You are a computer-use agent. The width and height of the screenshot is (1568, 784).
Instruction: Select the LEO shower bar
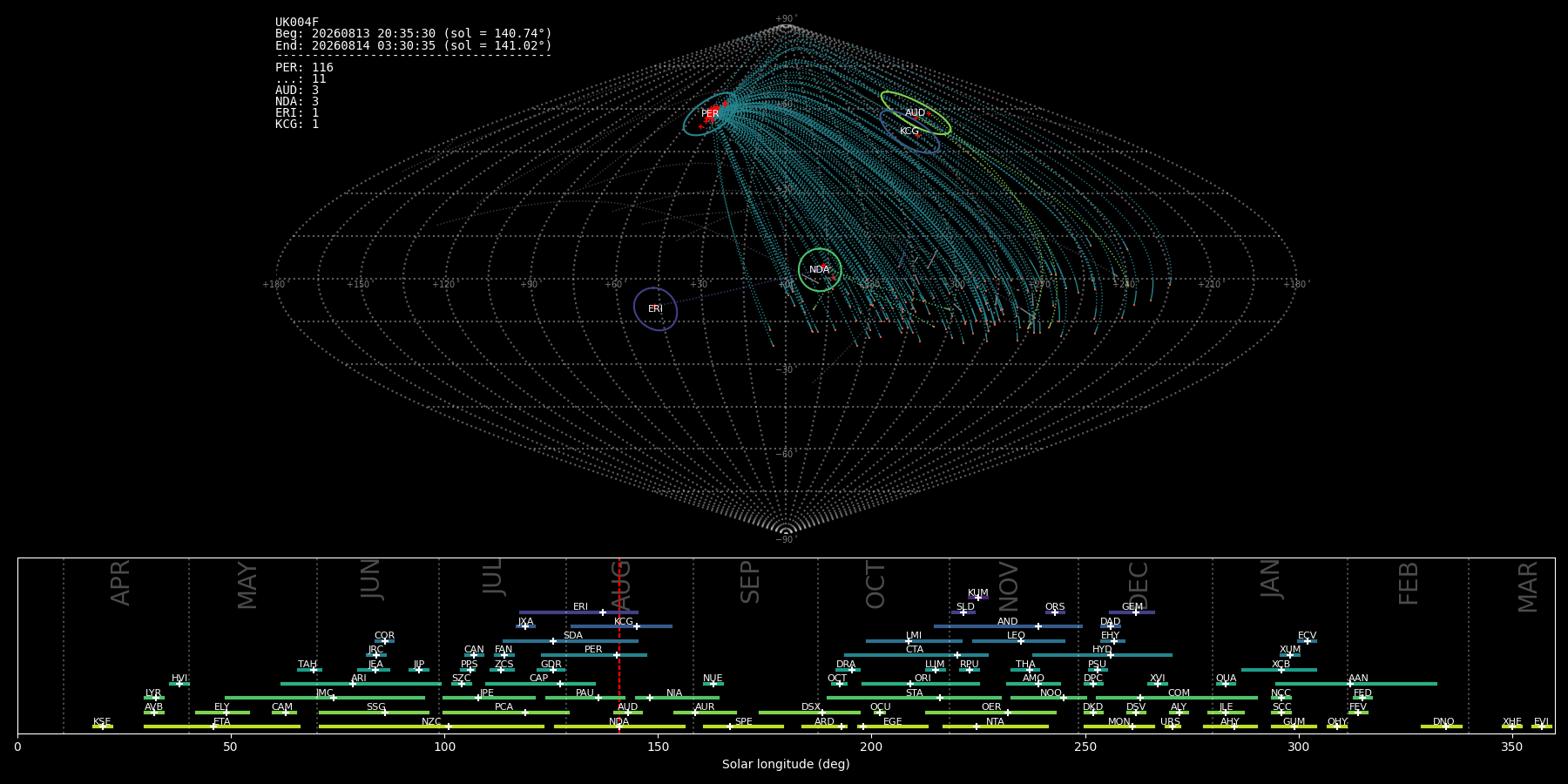pos(1018,641)
